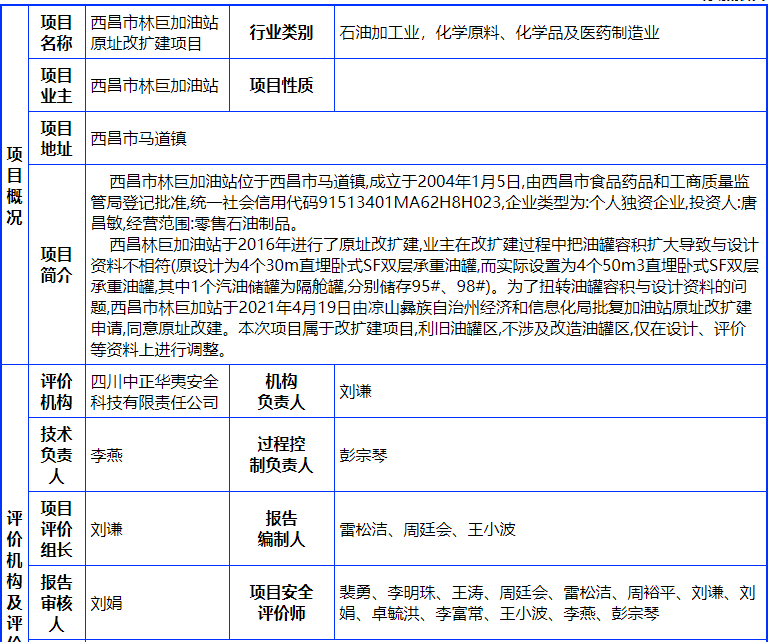The image size is (770, 642).
Task: Click the 项目简介 label cell
Action: pyautogui.click(x=56, y=265)
